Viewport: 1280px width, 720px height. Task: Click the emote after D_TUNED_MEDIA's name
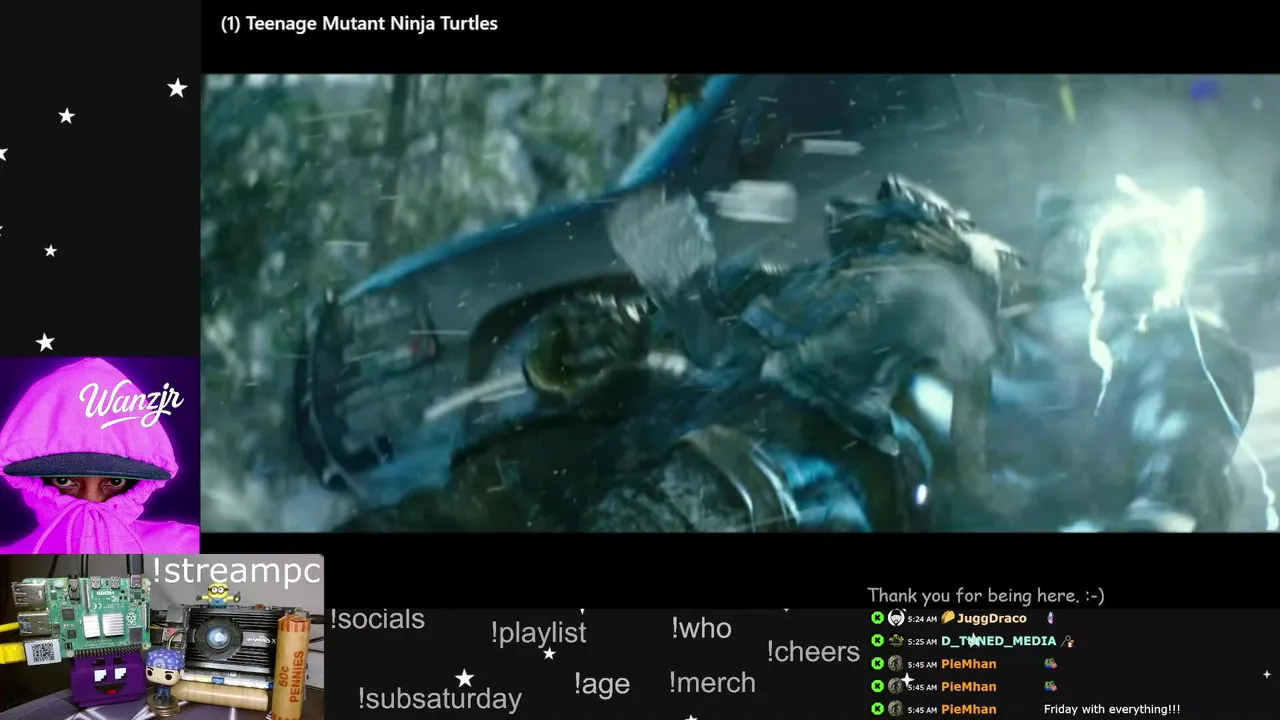1068,641
